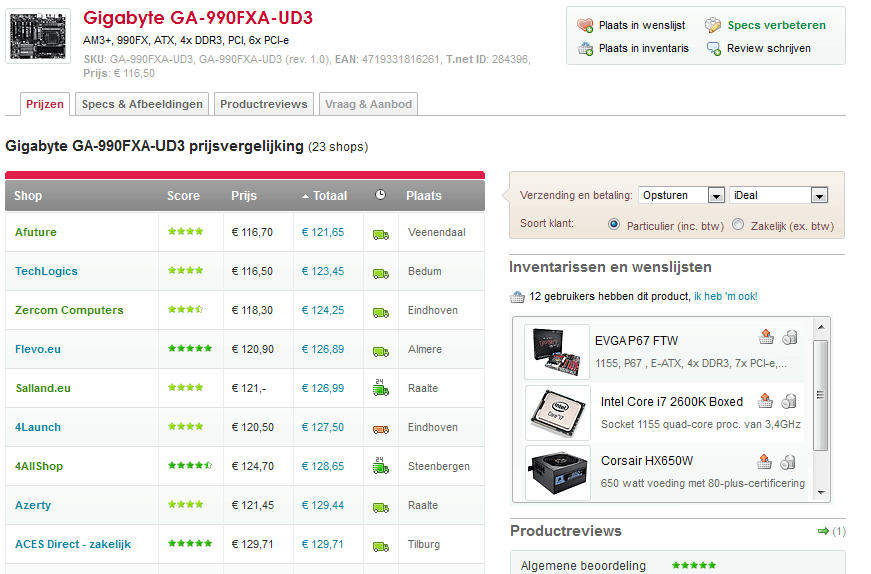Open the Prijzen tab
Image resolution: width=871 pixels, height=574 pixels.
45,104
